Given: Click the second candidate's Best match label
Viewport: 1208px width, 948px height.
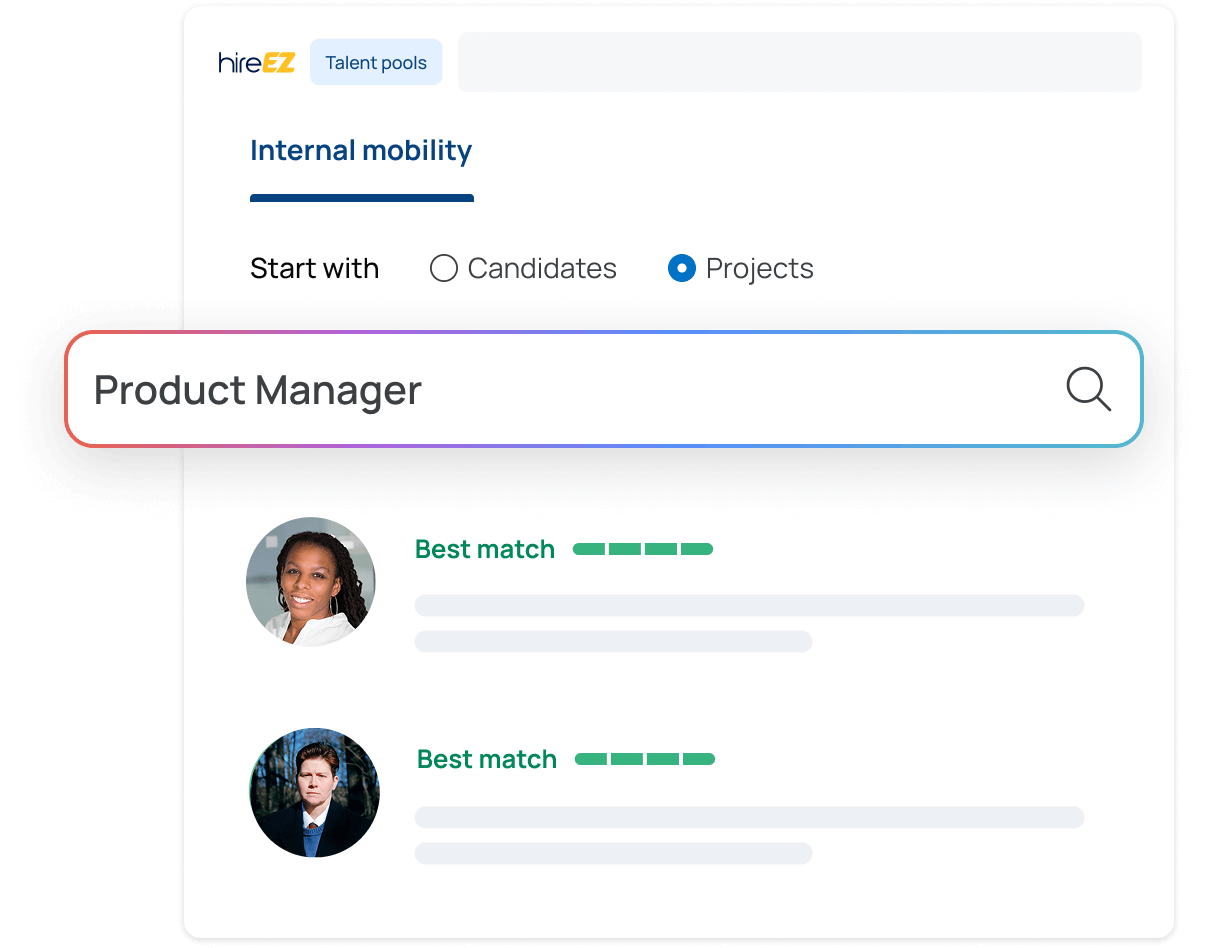Looking at the screenshot, I should click(x=487, y=759).
